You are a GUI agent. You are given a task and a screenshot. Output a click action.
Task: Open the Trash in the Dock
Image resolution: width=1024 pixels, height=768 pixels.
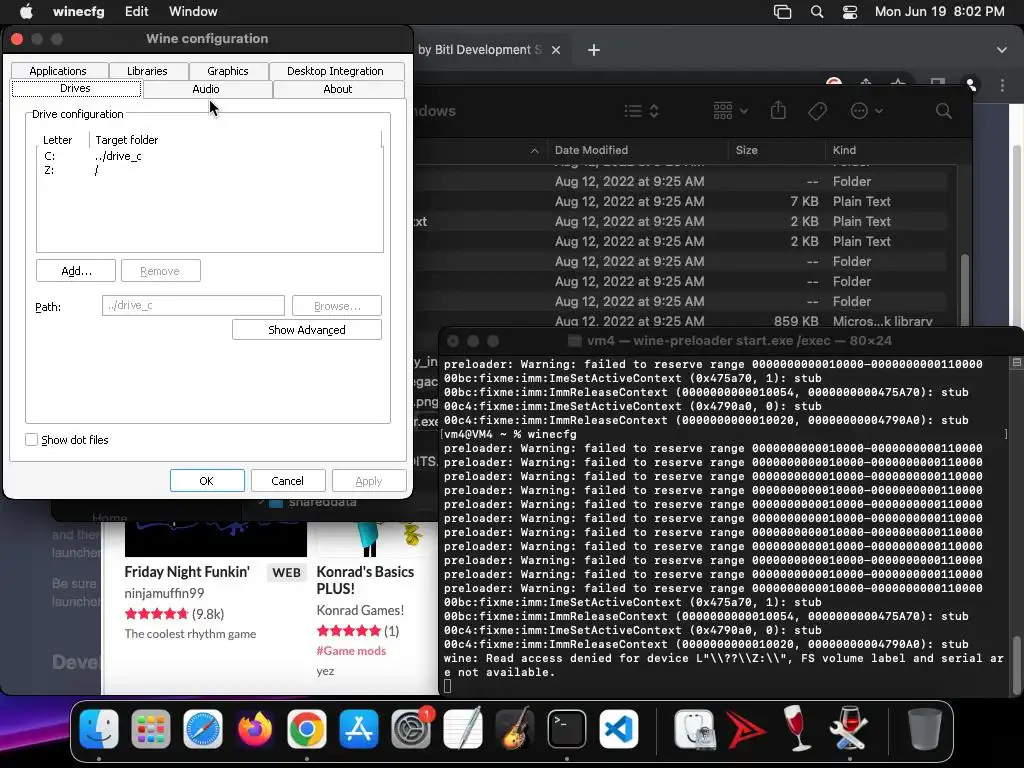click(x=925, y=729)
